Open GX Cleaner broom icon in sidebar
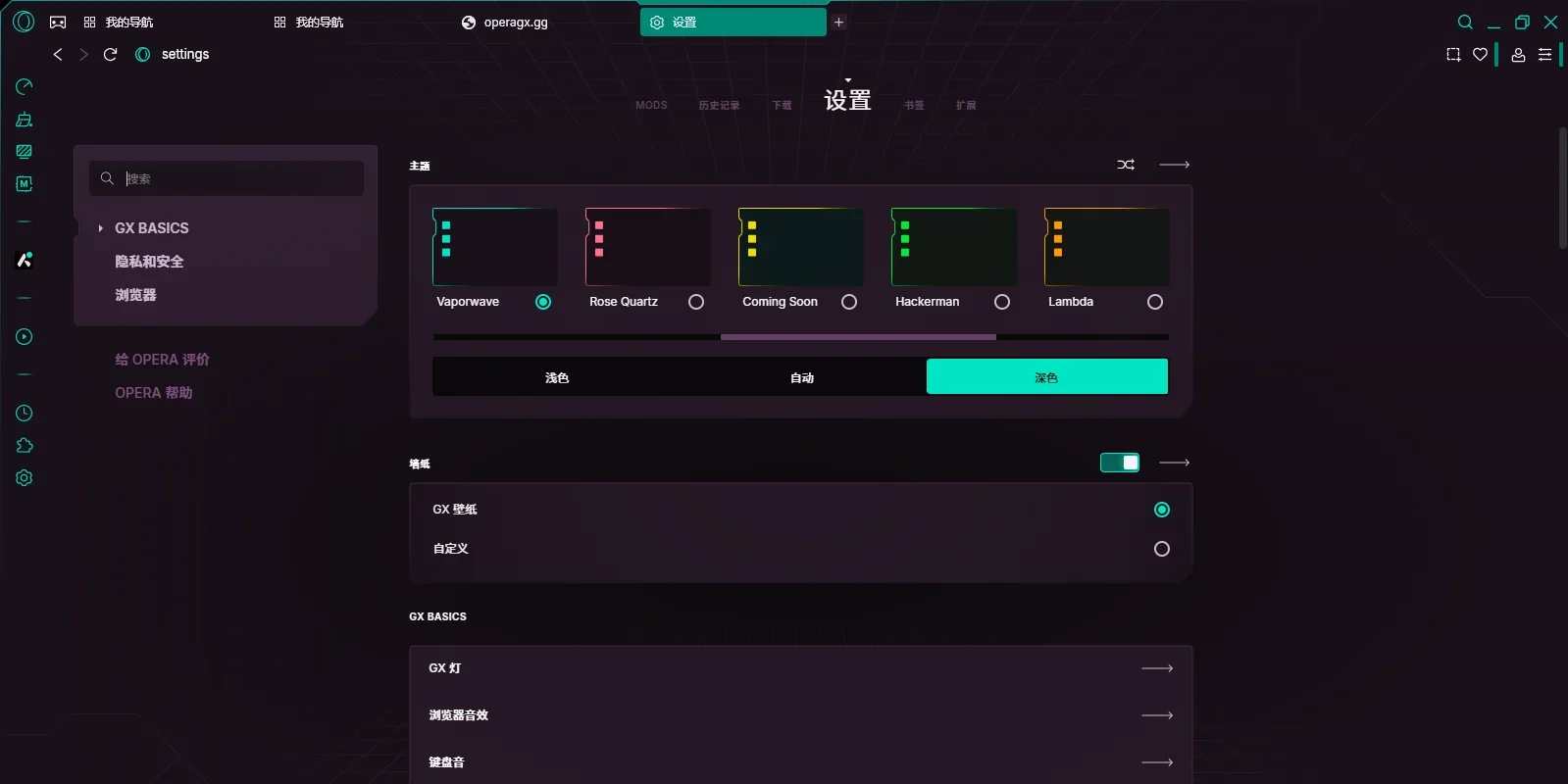This screenshot has width=1568, height=784. 25,120
